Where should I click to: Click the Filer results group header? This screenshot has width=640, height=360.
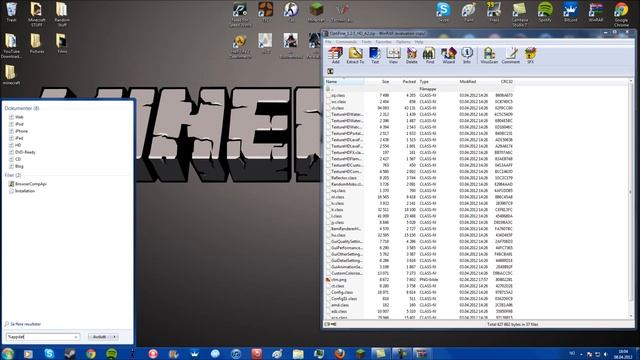pyautogui.click(x=13, y=175)
